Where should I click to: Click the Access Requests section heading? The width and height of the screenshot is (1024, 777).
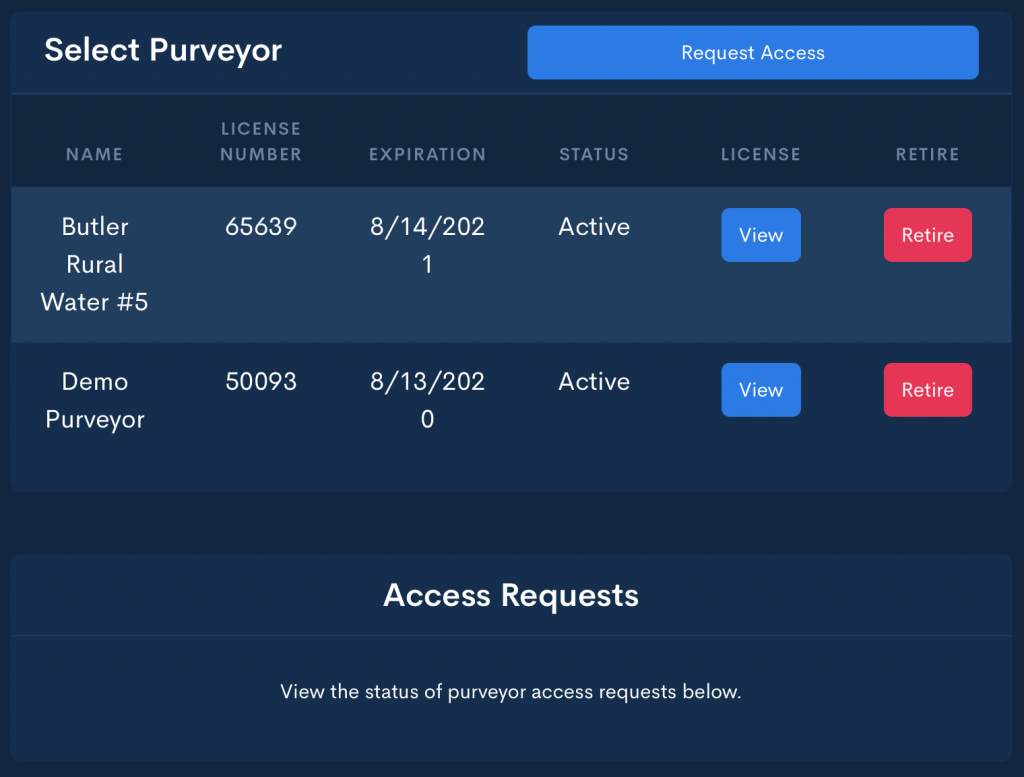[511, 596]
